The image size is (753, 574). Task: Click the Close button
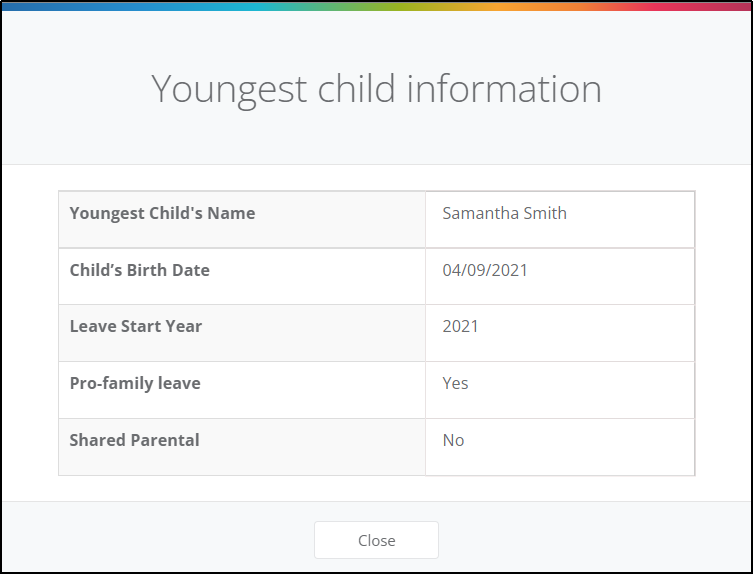(x=376, y=540)
